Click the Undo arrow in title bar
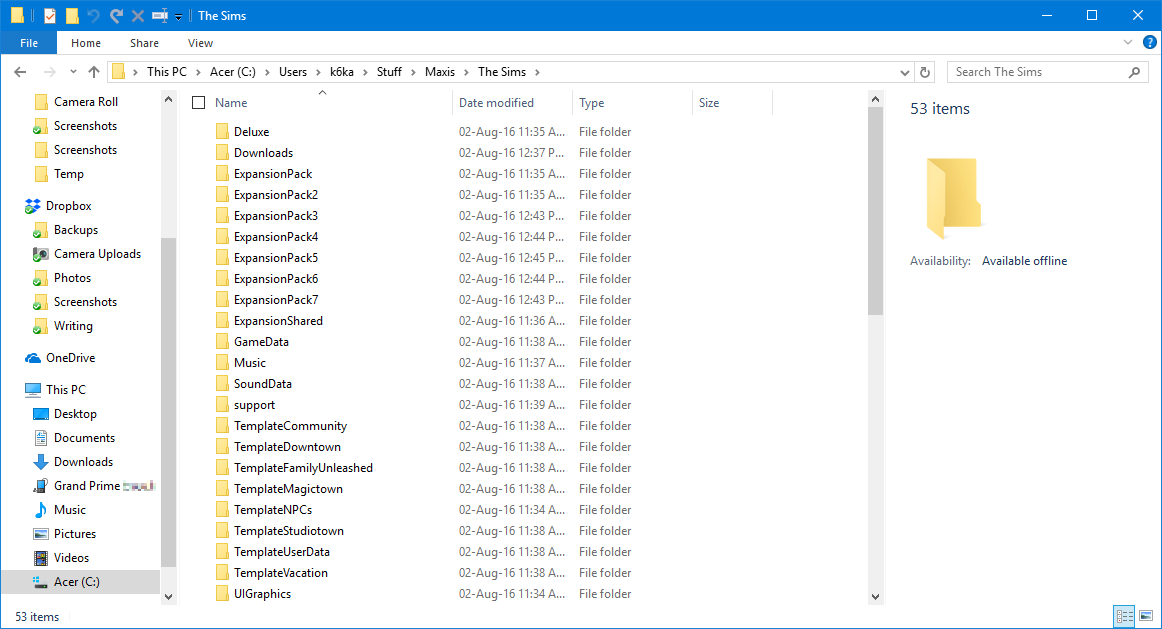Screen dimensions: 1162x629 93,16
